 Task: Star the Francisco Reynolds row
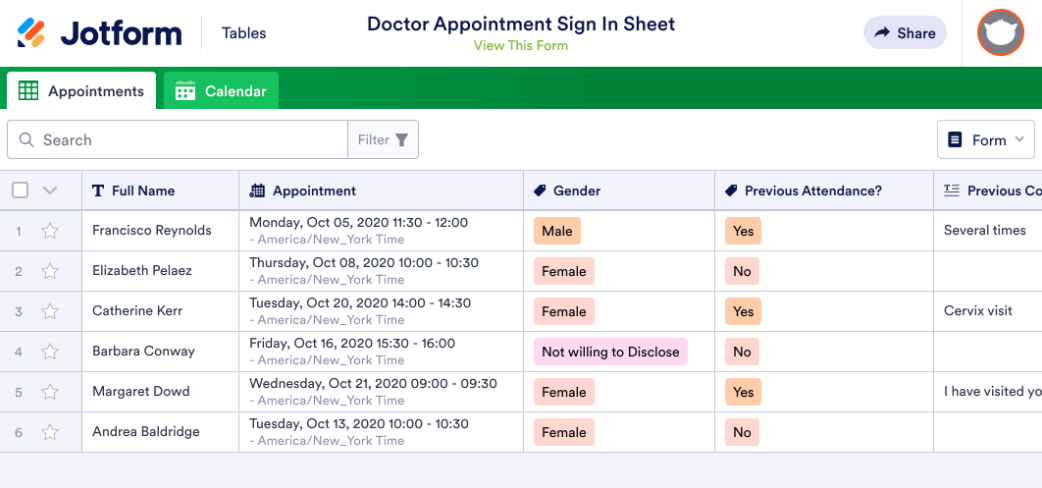(50, 231)
